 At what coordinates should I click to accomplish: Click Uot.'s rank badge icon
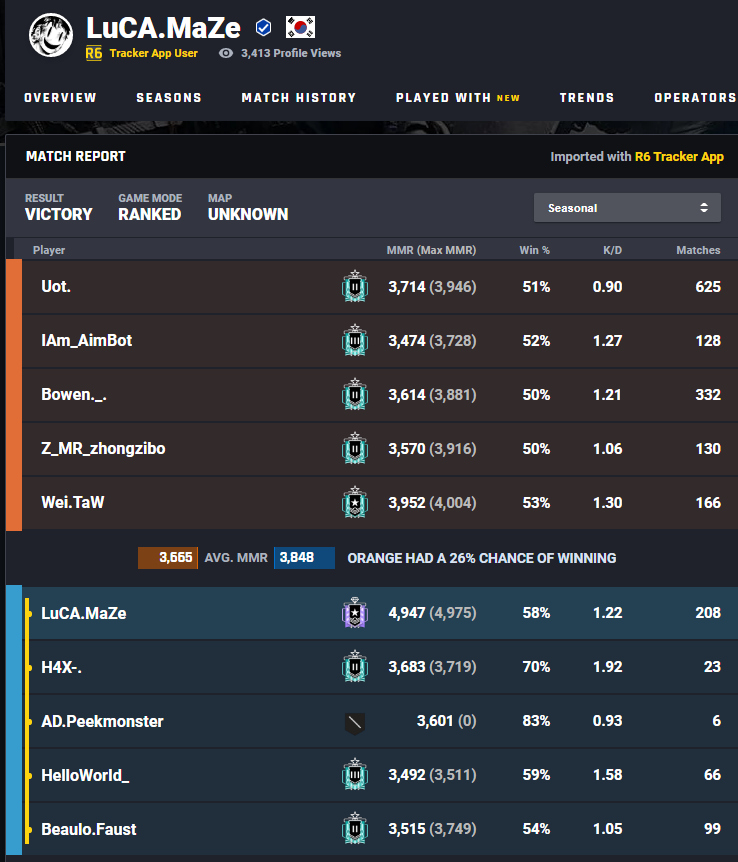[x=355, y=286]
